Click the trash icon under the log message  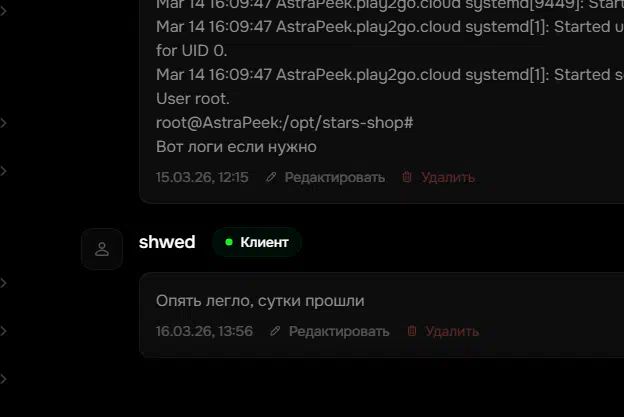click(407, 177)
